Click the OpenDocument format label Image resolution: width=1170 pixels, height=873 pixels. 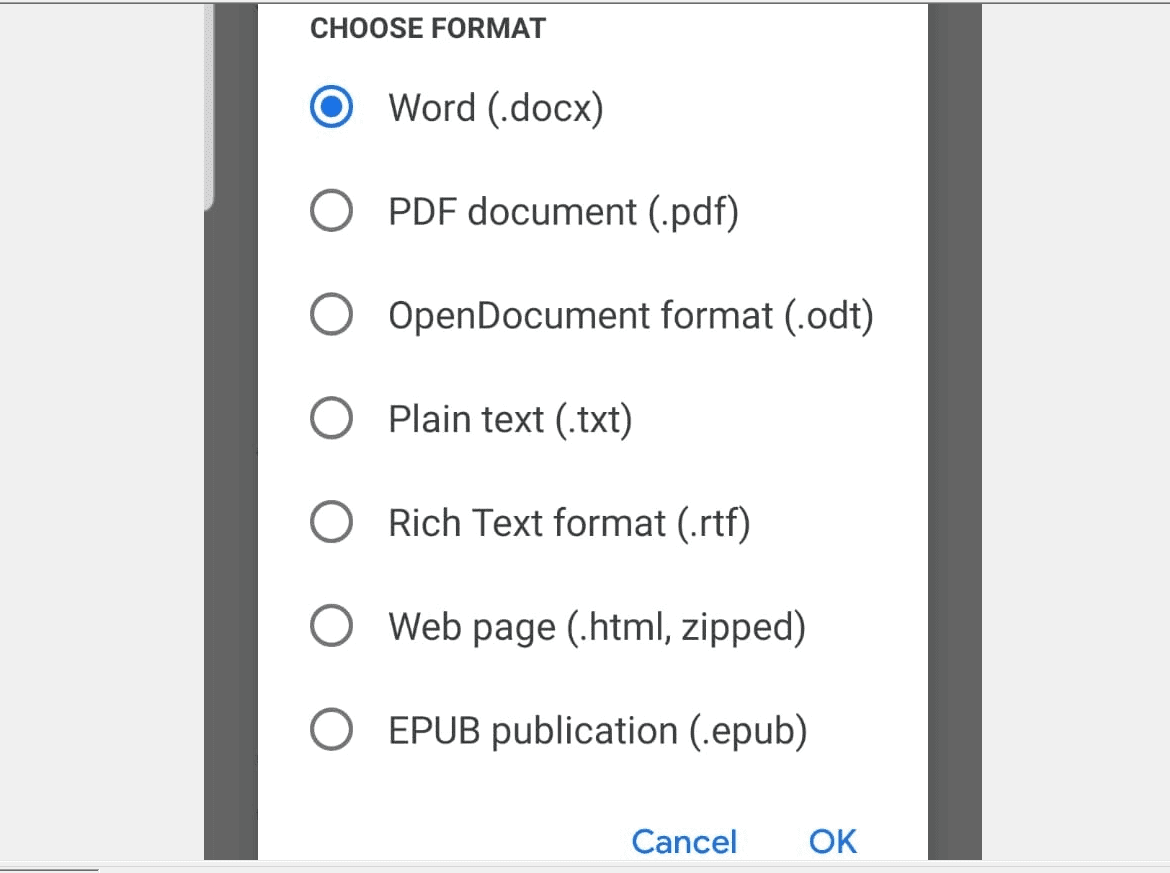coord(631,314)
